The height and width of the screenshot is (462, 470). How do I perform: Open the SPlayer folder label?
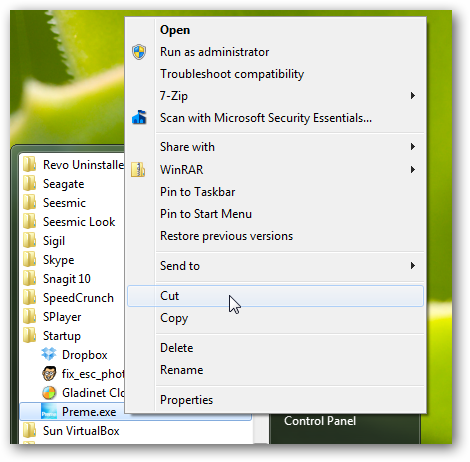coord(62,317)
